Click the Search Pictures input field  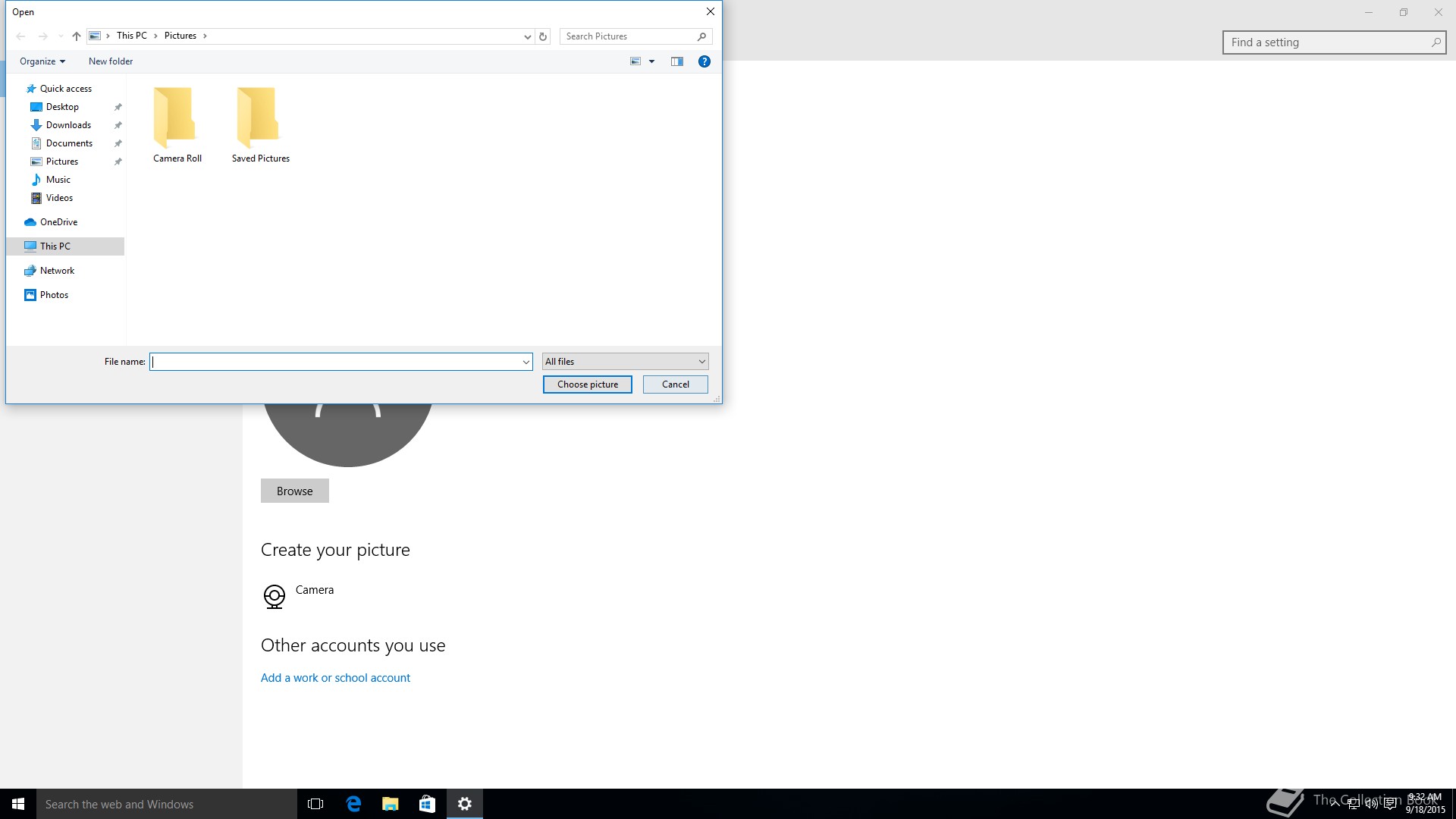628,36
